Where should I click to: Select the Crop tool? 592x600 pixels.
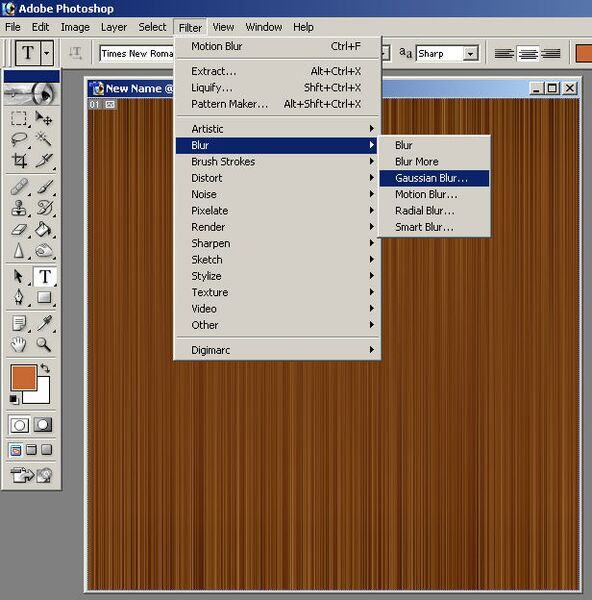coord(18,160)
